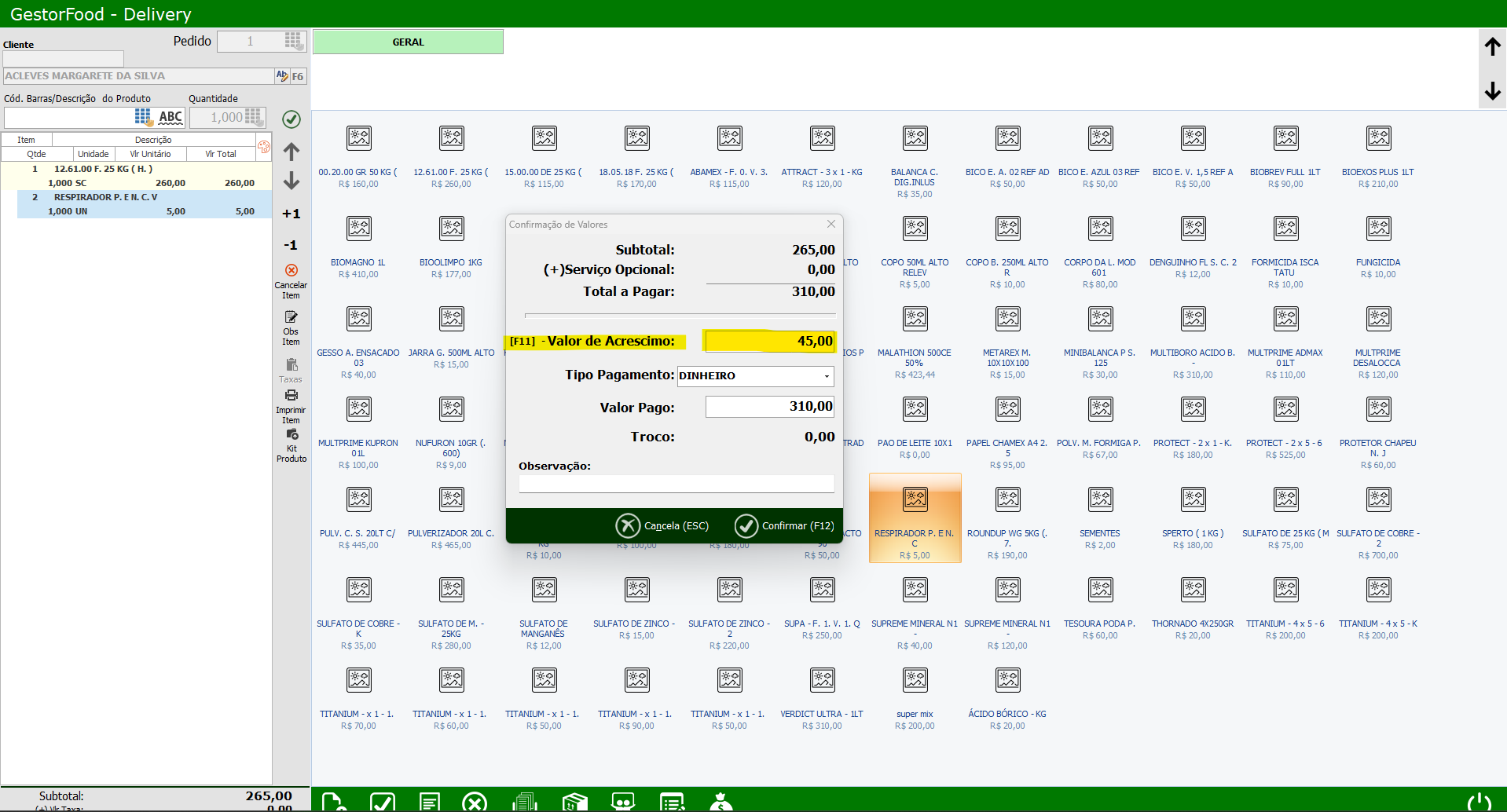Decrease item quantity with -1
1507x812 pixels.
[x=291, y=245]
